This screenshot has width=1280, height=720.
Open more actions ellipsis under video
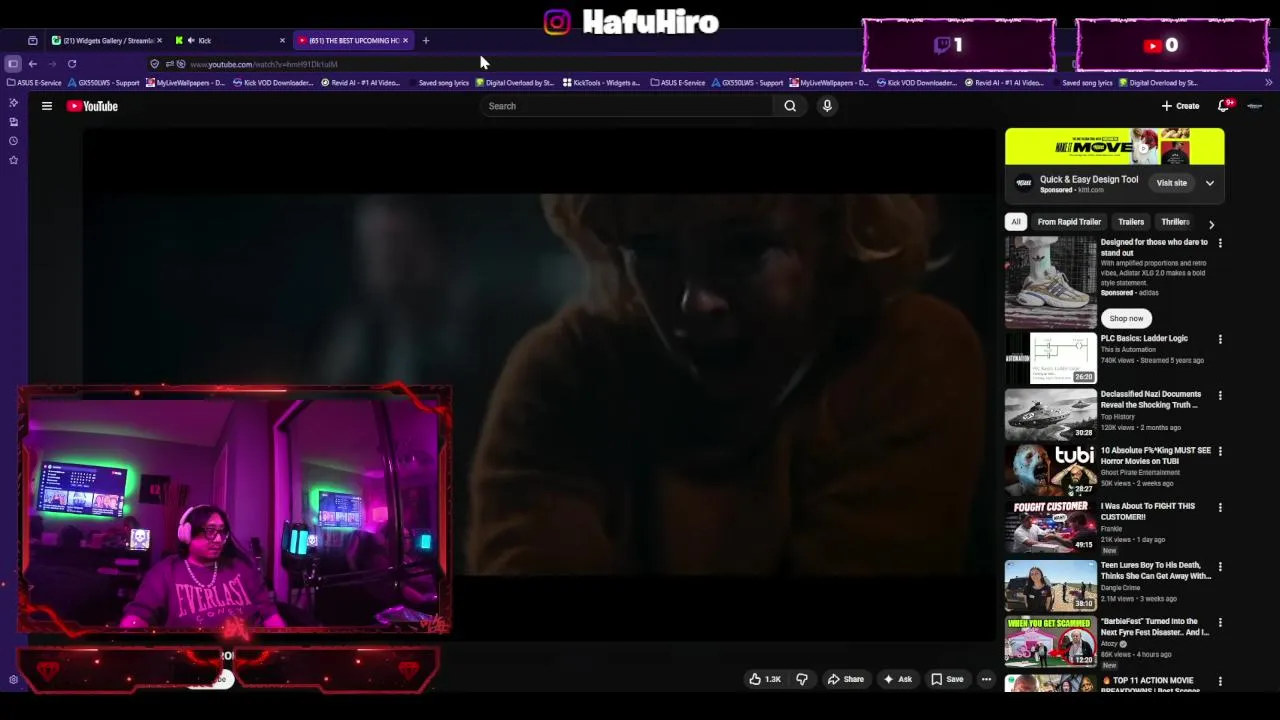point(986,679)
